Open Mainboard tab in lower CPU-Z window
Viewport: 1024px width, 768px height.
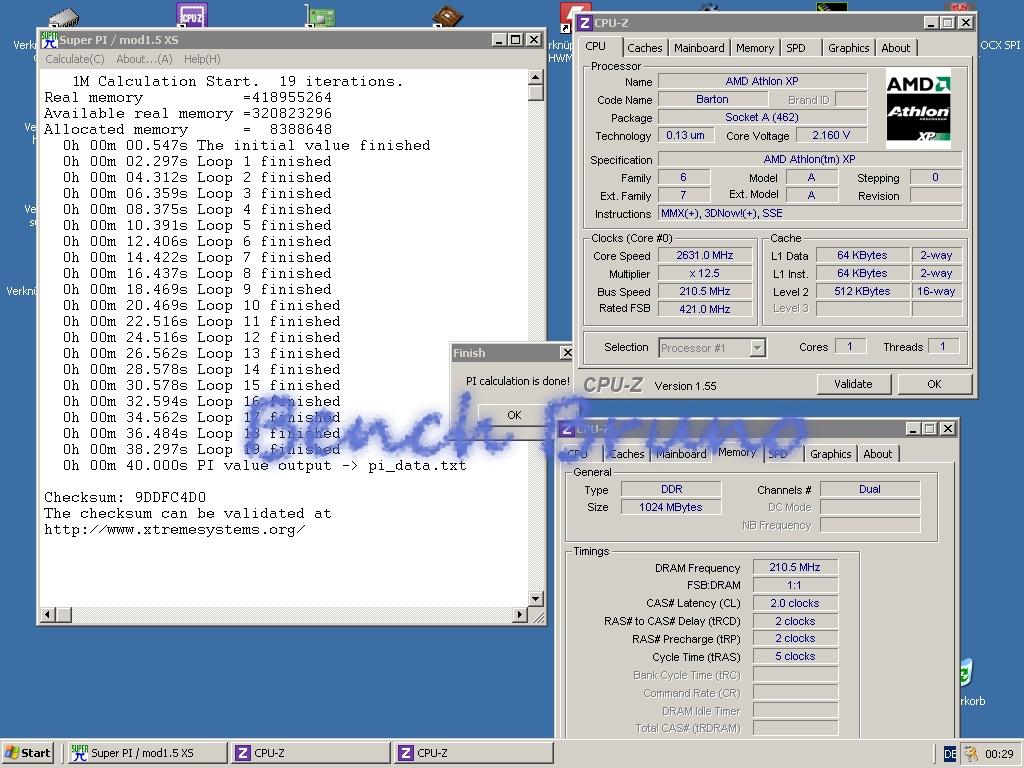[x=681, y=454]
